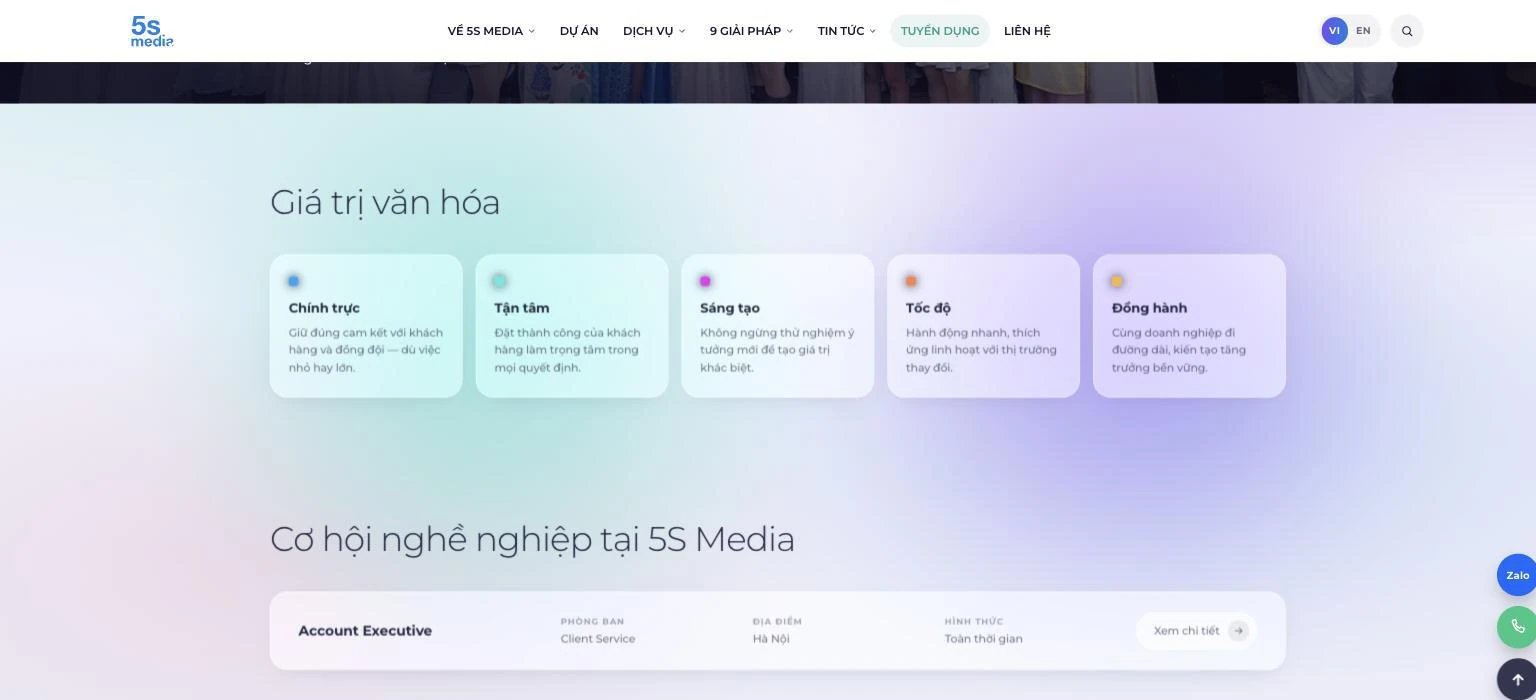Select the Tốc độ value card
The width and height of the screenshot is (1536, 700).
coord(984,326)
